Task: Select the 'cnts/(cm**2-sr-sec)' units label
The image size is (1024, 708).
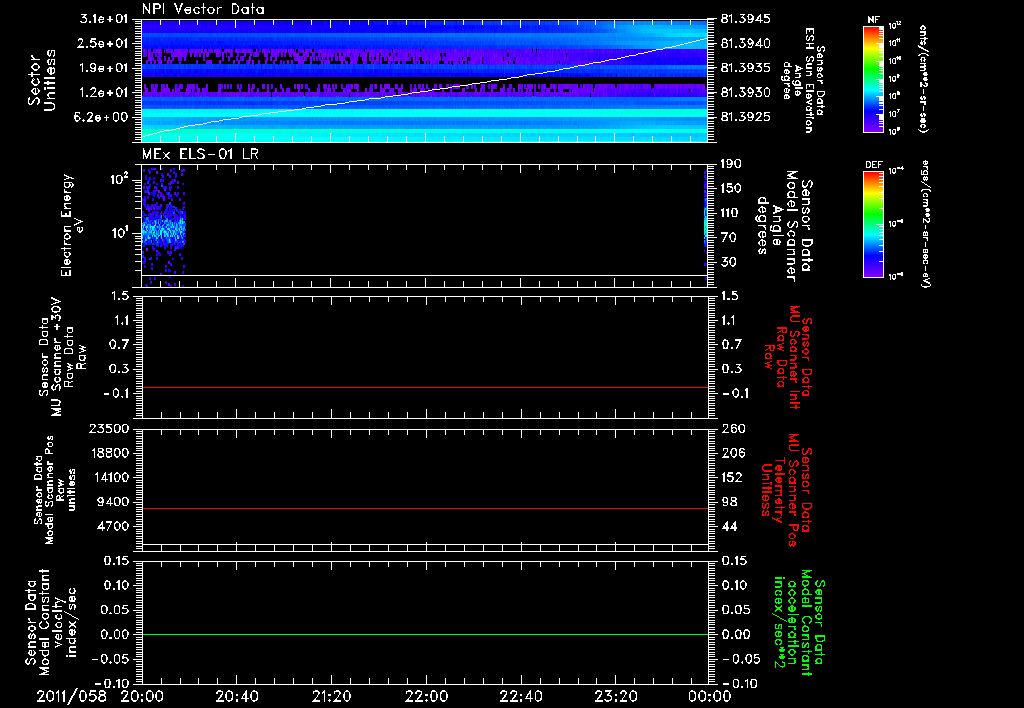Action: pos(923,78)
